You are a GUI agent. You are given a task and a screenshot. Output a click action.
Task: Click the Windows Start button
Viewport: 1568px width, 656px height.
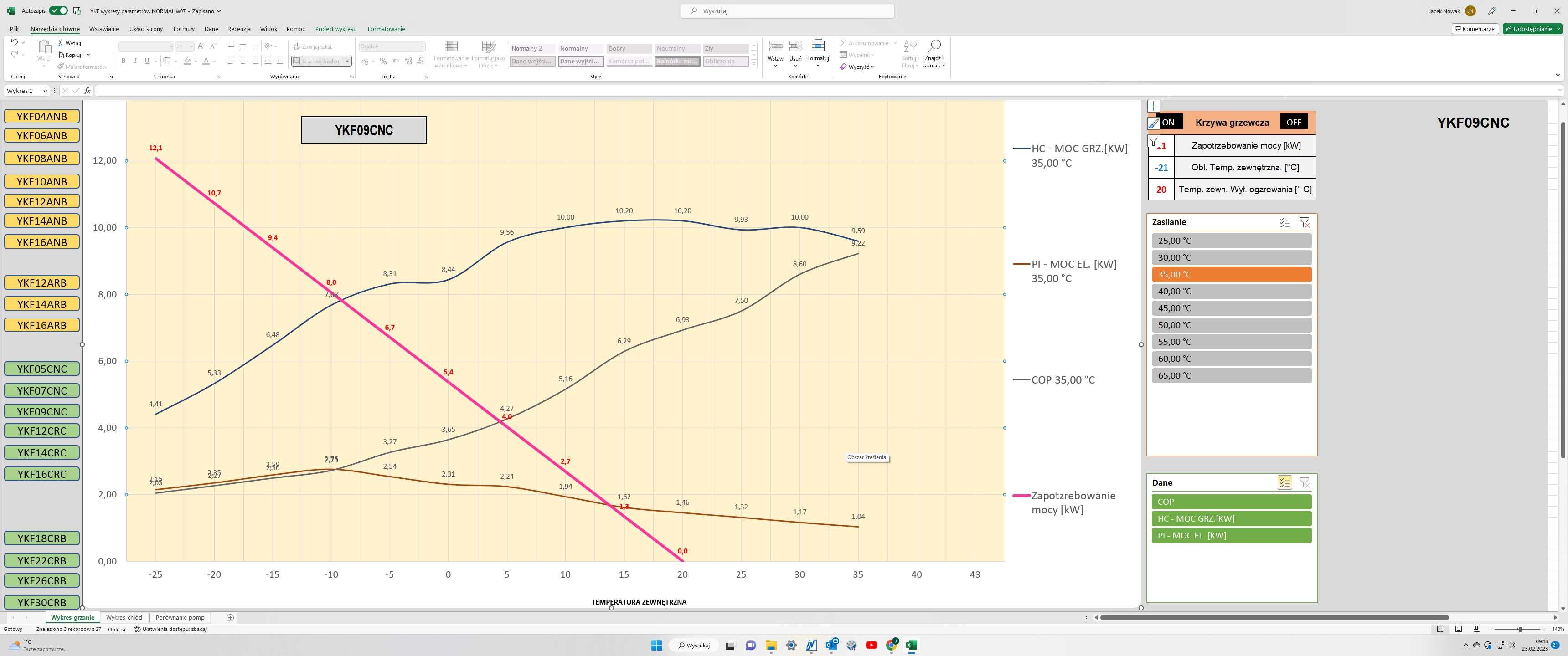pos(656,646)
